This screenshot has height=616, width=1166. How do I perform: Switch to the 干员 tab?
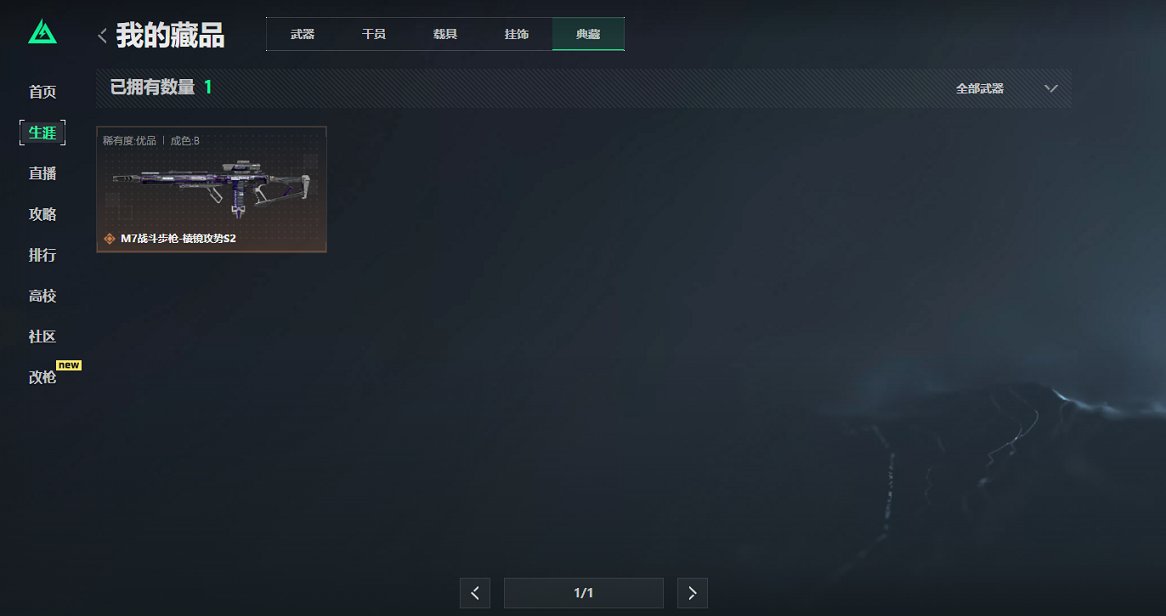click(373, 34)
